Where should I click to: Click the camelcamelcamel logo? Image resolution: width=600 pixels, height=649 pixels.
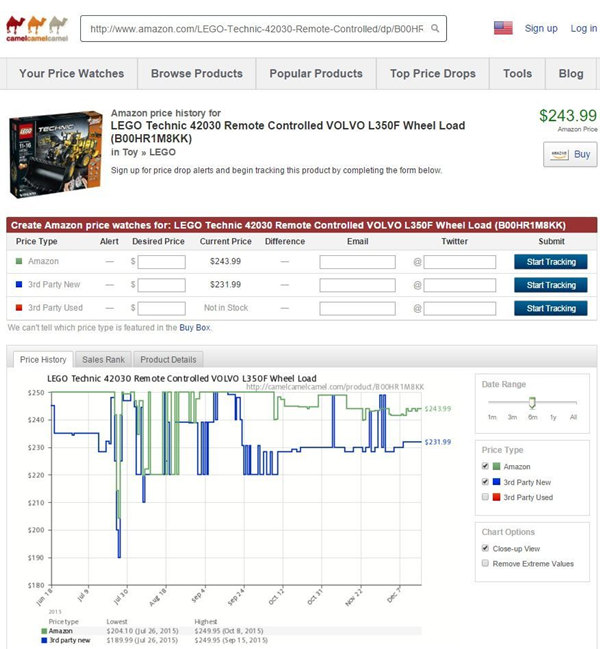point(37,29)
